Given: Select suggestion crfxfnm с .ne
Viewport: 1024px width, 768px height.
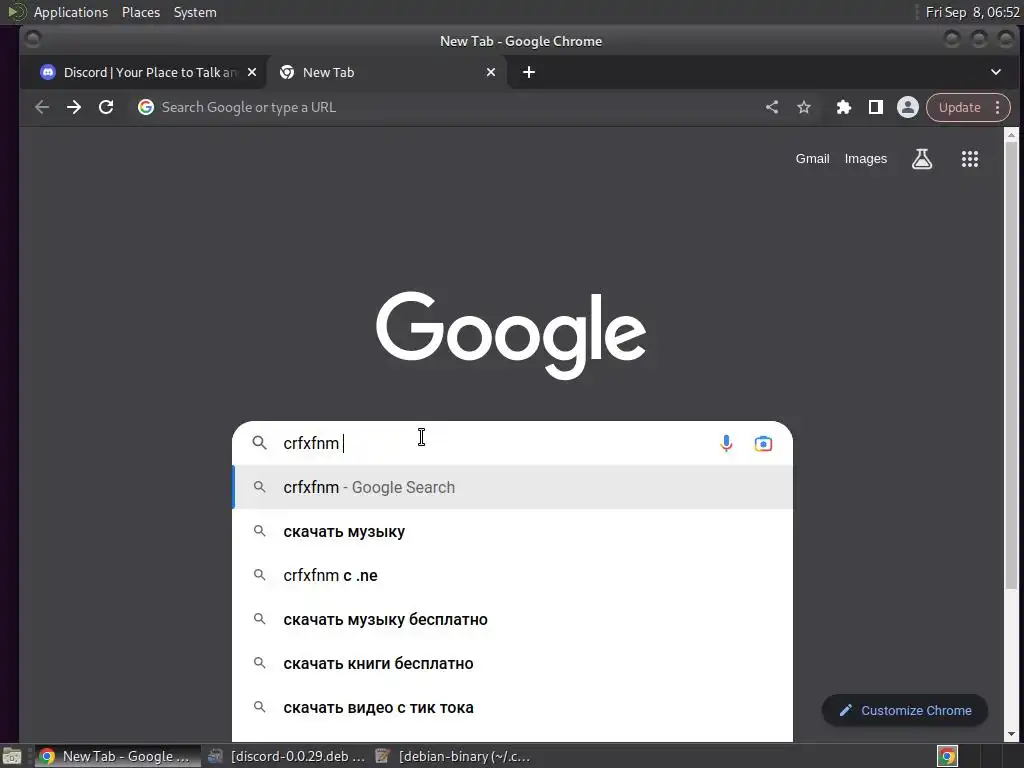Looking at the screenshot, I should pyautogui.click(x=513, y=575).
